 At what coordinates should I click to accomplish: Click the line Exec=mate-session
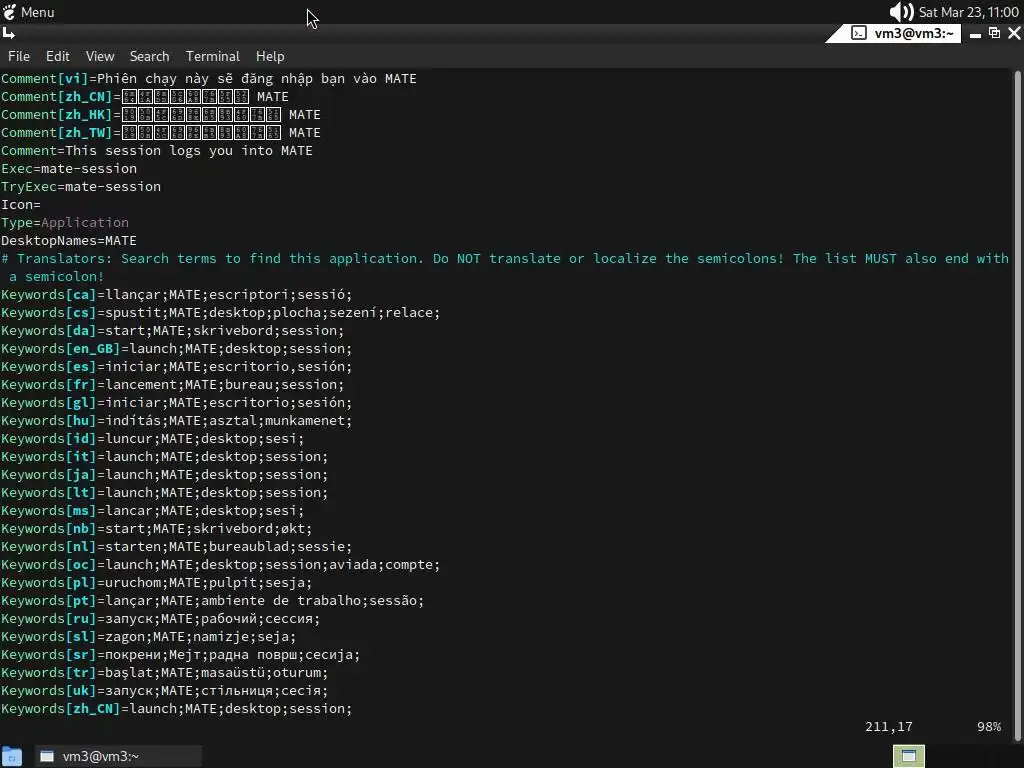69,168
